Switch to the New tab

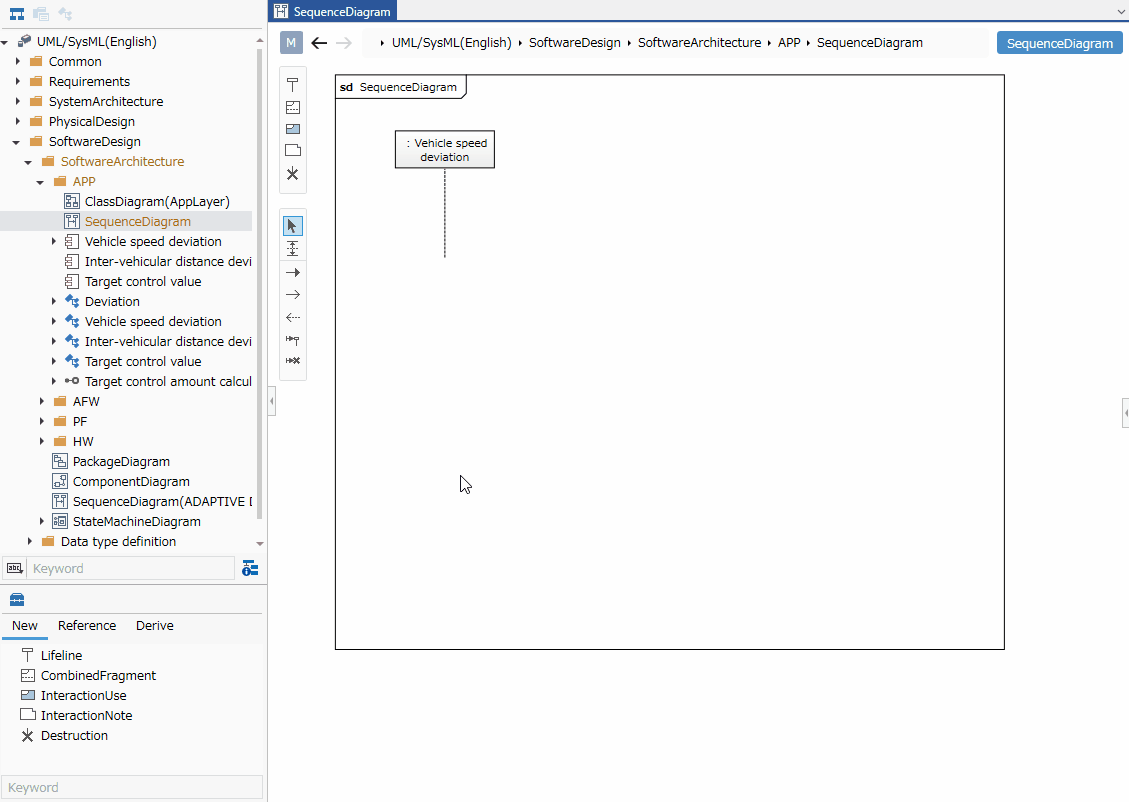point(24,626)
